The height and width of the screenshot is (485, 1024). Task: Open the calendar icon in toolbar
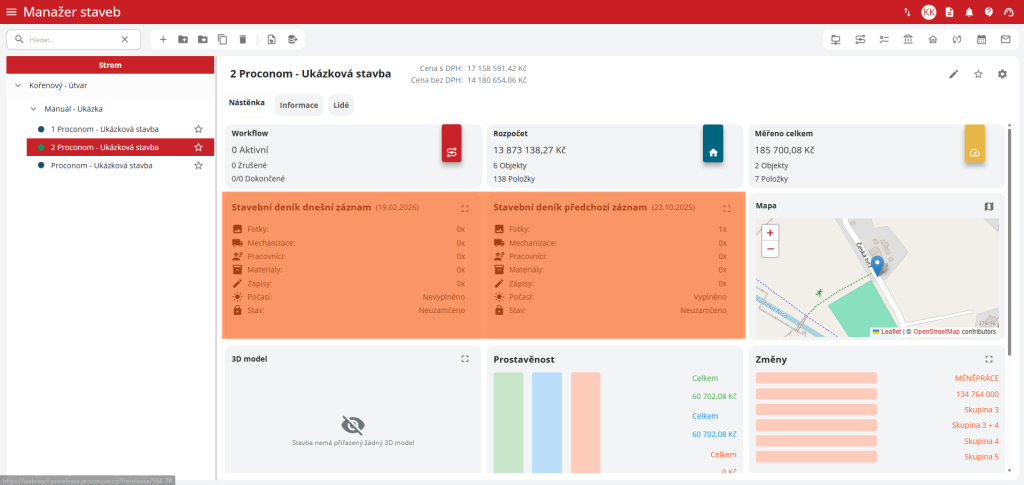coord(980,39)
